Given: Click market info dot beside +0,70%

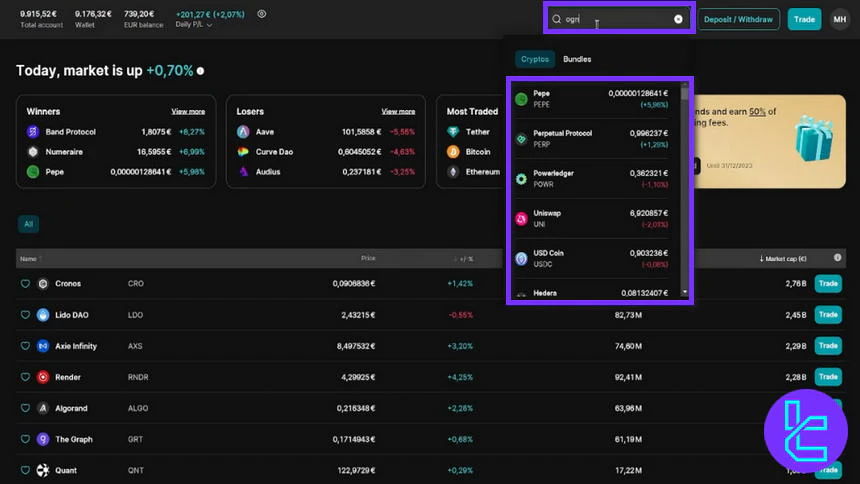Looking at the screenshot, I should pos(201,71).
